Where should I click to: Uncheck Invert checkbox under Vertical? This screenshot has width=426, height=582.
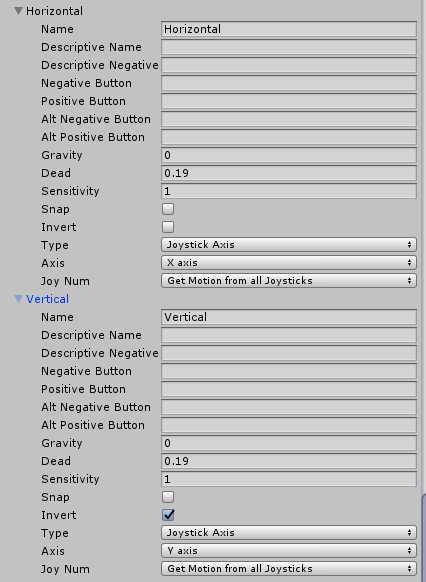coord(168,515)
